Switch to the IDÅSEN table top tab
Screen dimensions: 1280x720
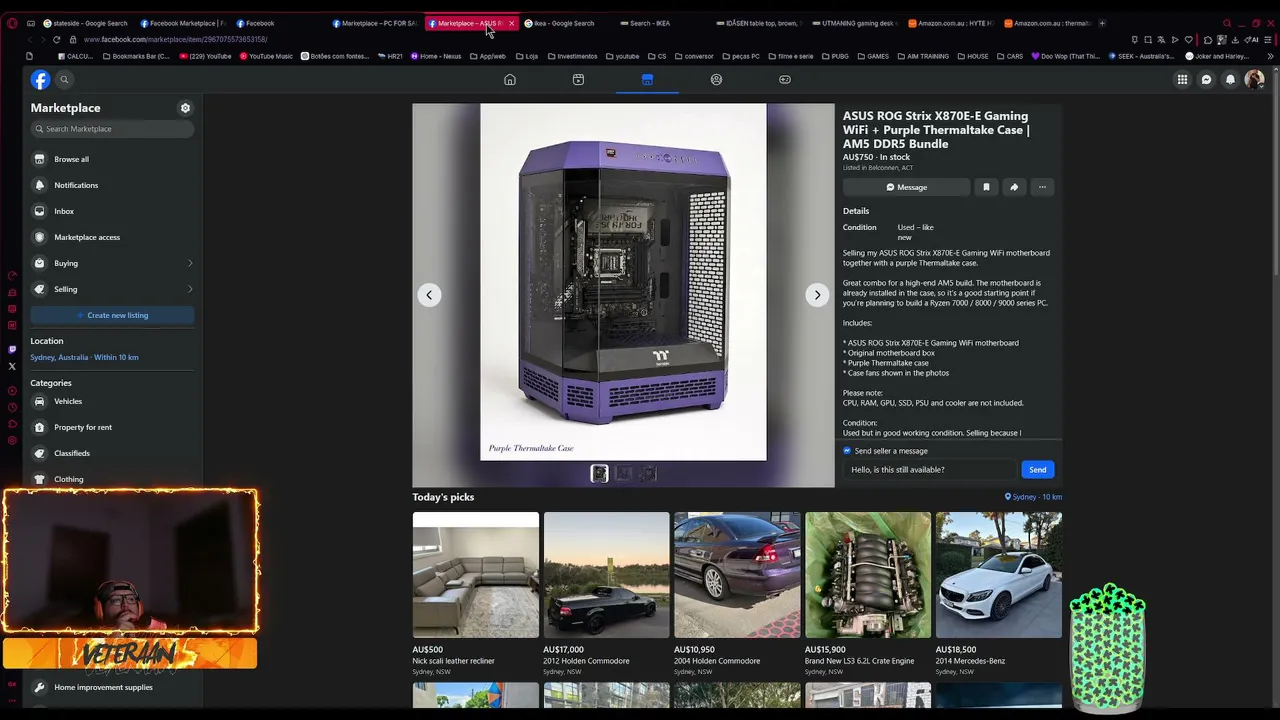[759, 23]
